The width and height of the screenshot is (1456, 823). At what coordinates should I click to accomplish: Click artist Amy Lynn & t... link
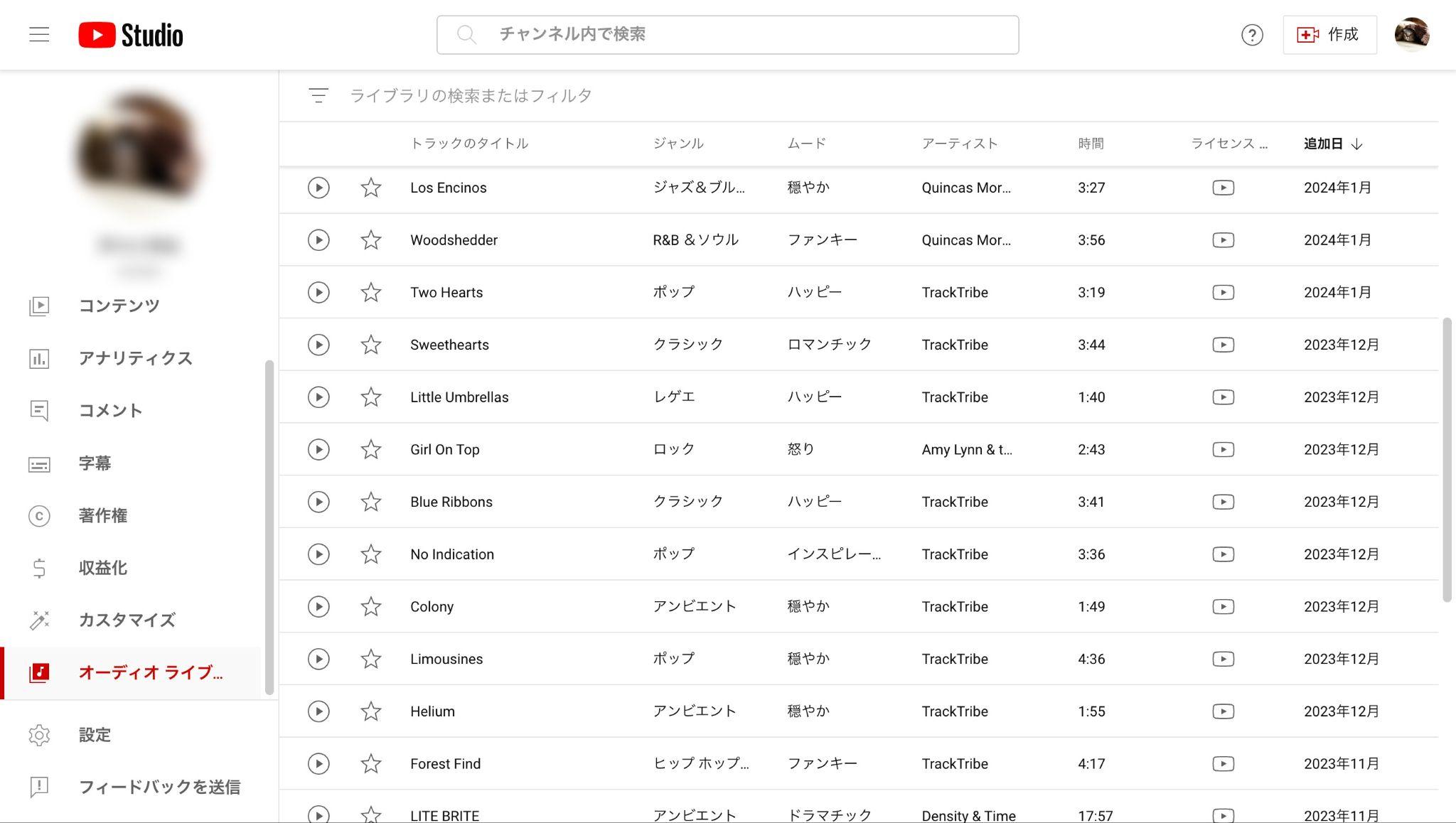(967, 449)
